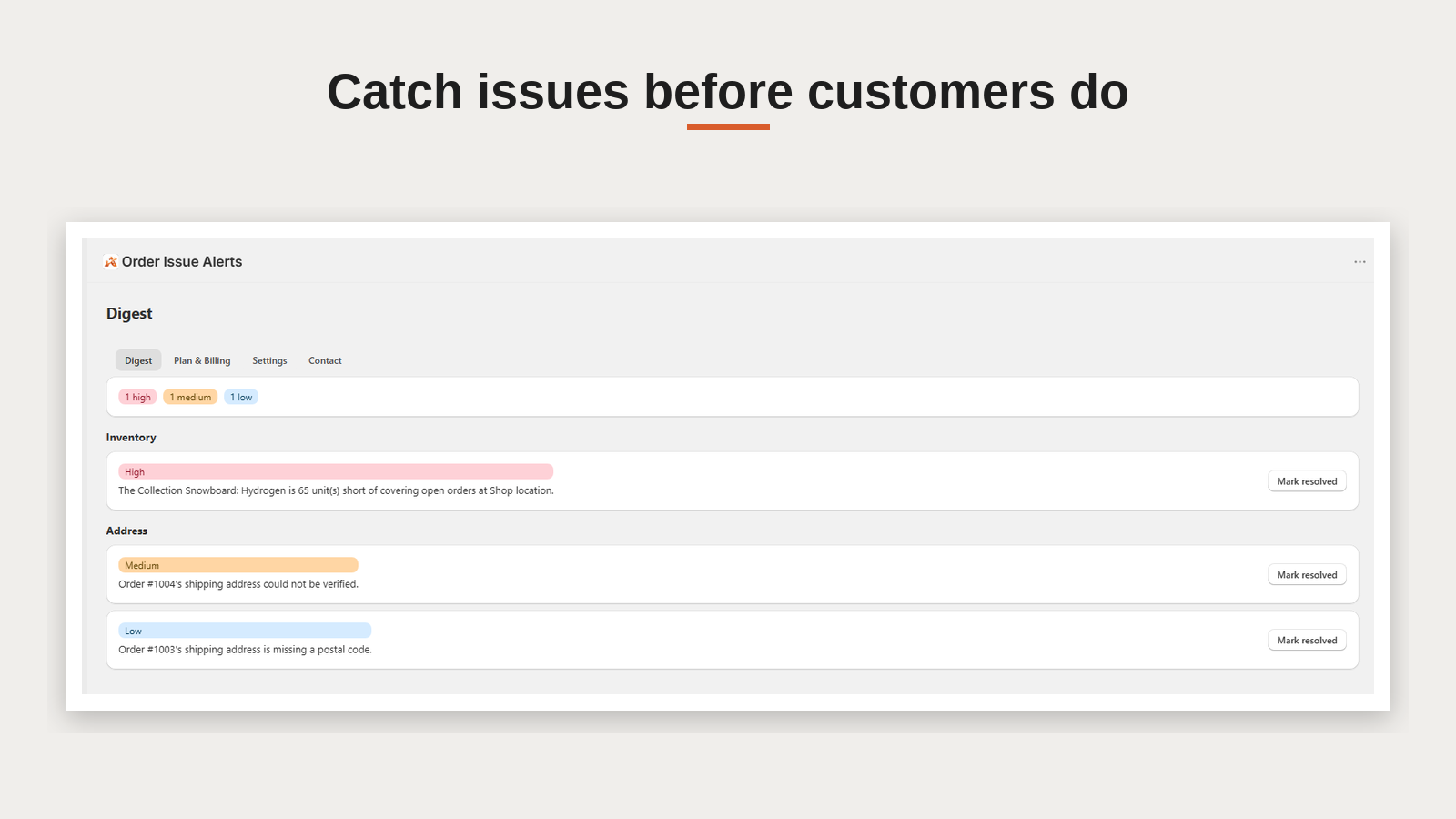The width and height of the screenshot is (1456, 819).
Task: Select the Hydrogen snowboard shortage message
Action: [336, 490]
